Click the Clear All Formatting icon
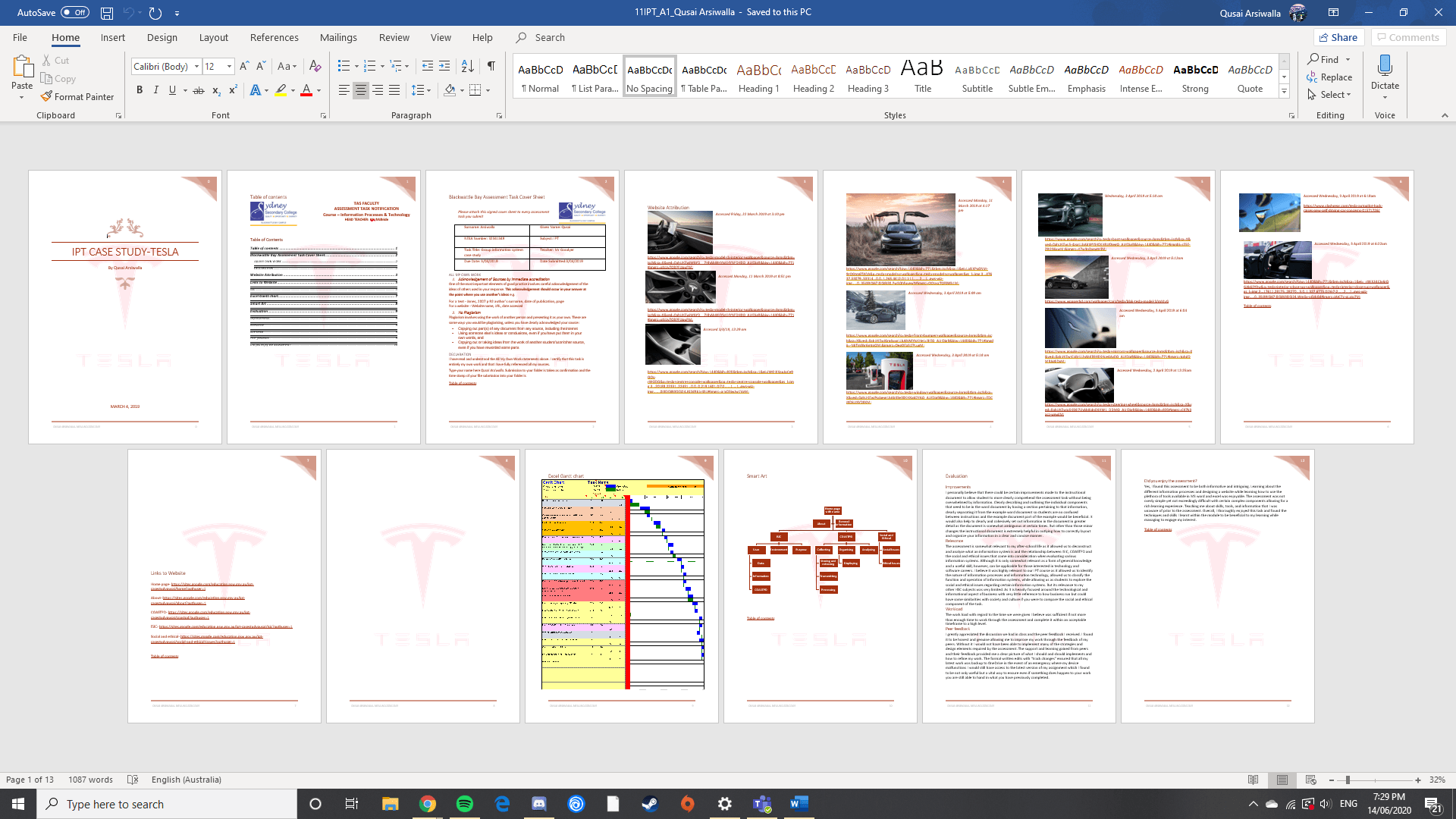The height and width of the screenshot is (819, 1456). tap(315, 66)
